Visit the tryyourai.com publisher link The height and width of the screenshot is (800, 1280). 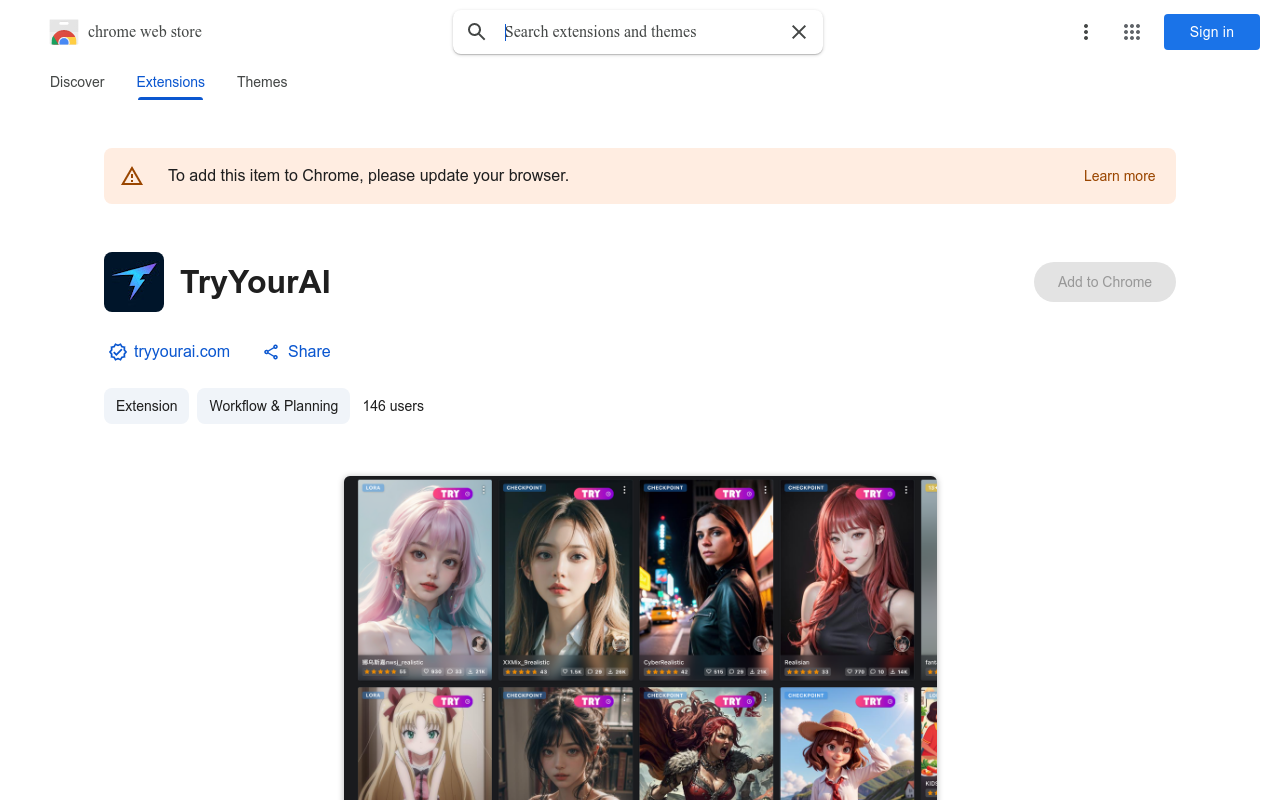click(182, 352)
